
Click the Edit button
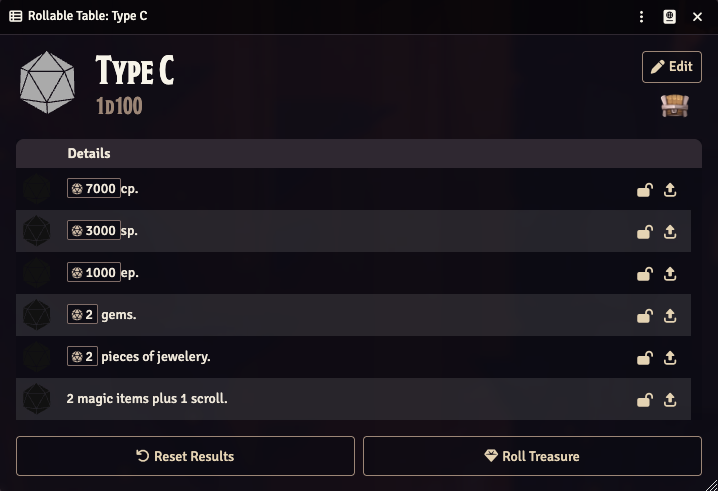pos(672,67)
